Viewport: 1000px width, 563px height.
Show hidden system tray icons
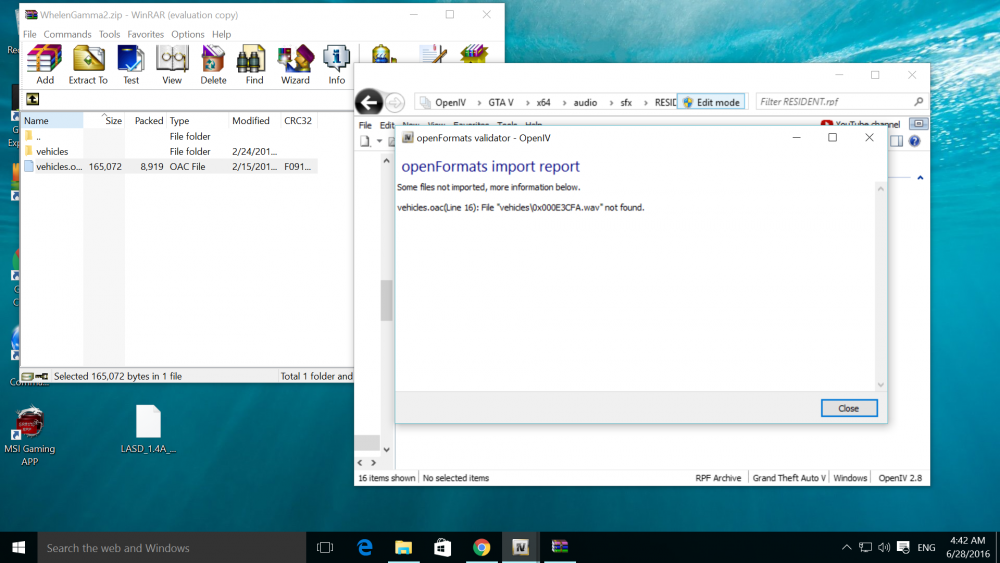pos(846,547)
